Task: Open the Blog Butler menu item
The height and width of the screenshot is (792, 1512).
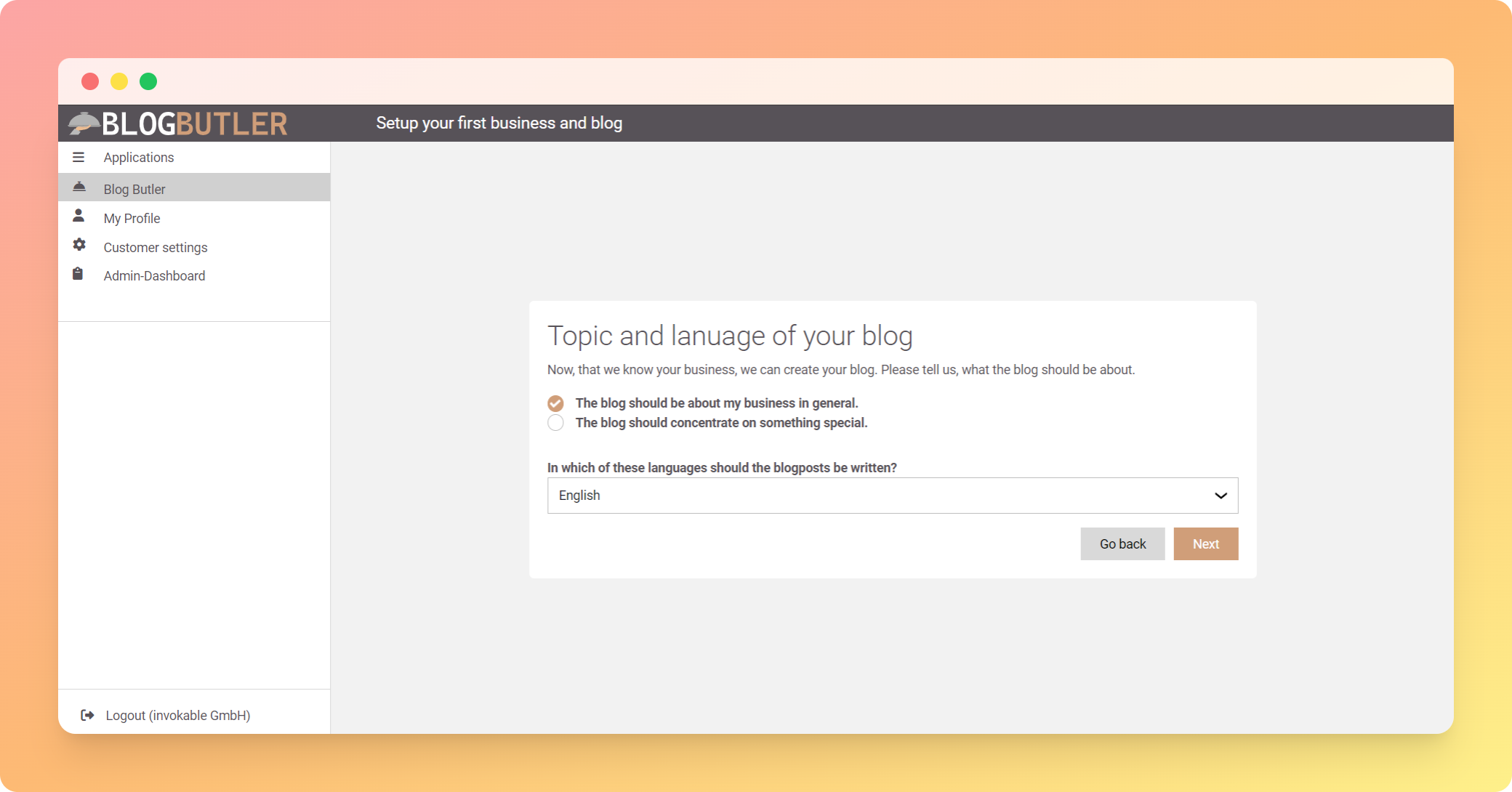Action: (x=134, y=189)
